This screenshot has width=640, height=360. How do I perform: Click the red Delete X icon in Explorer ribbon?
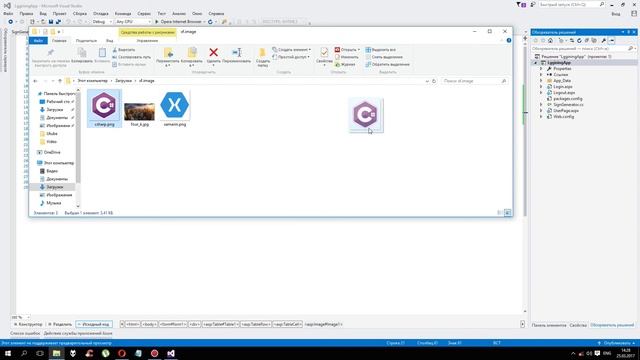(x=213, y=52)
